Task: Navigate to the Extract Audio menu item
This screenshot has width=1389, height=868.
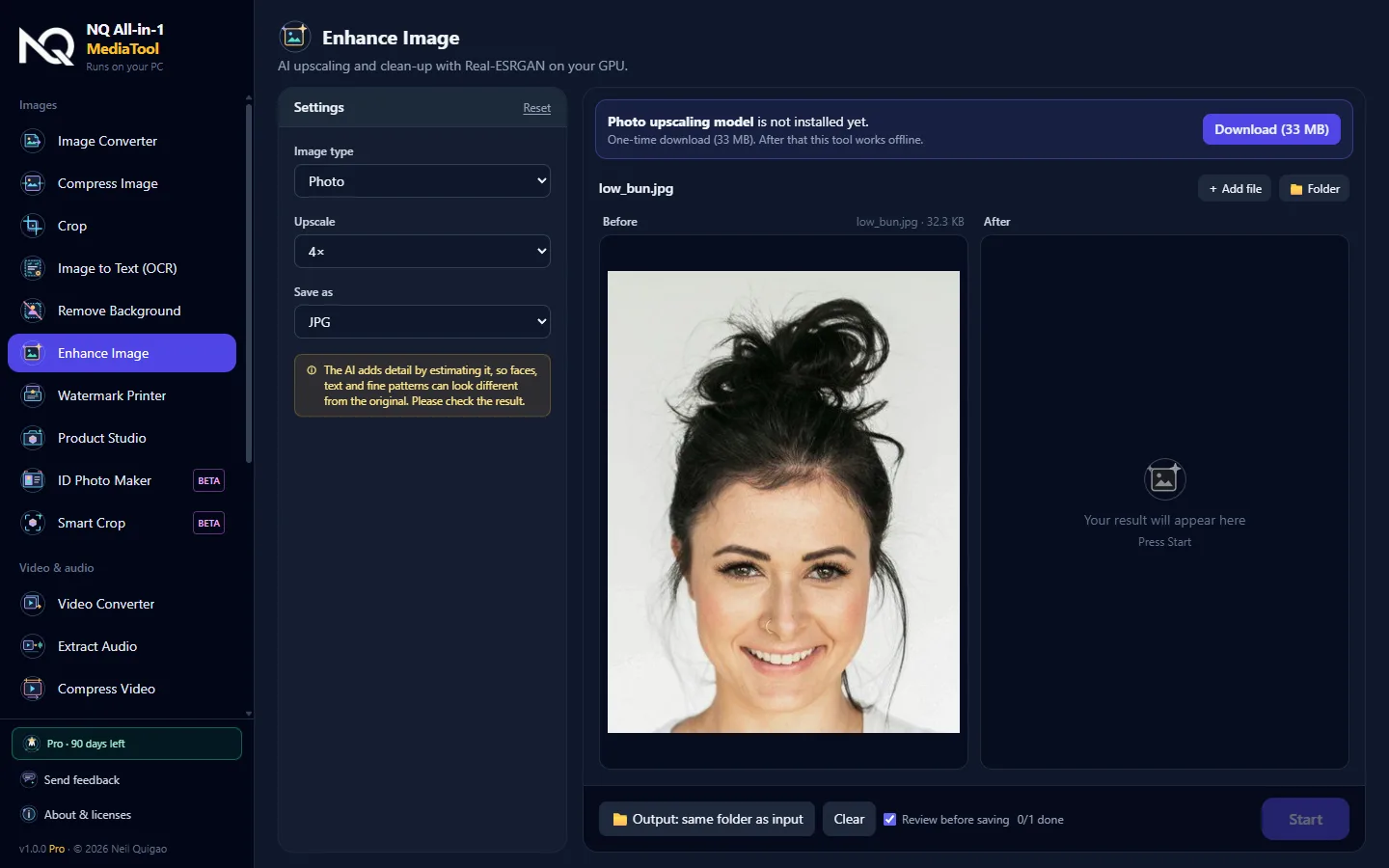Action: coord(122,646)
